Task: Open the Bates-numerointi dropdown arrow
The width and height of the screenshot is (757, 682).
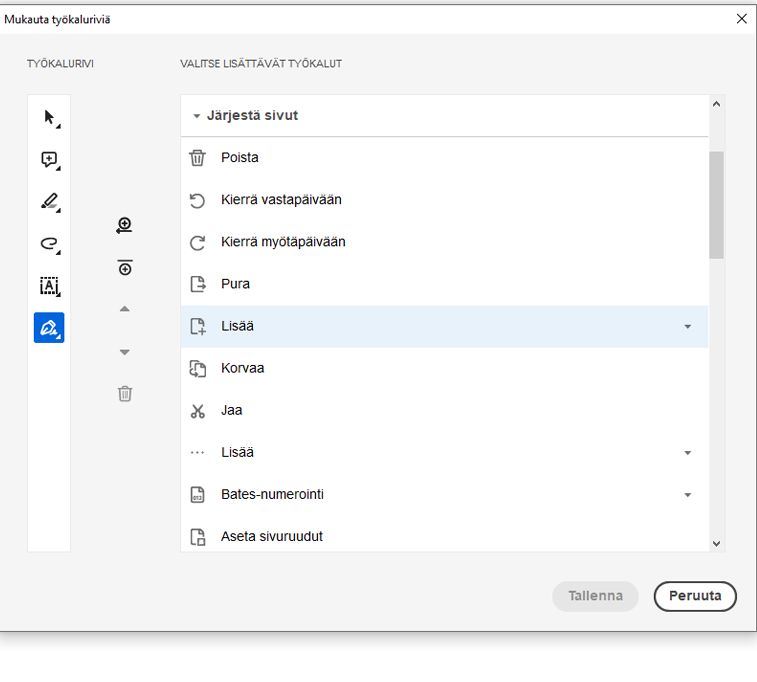Action: coord(687,495)
